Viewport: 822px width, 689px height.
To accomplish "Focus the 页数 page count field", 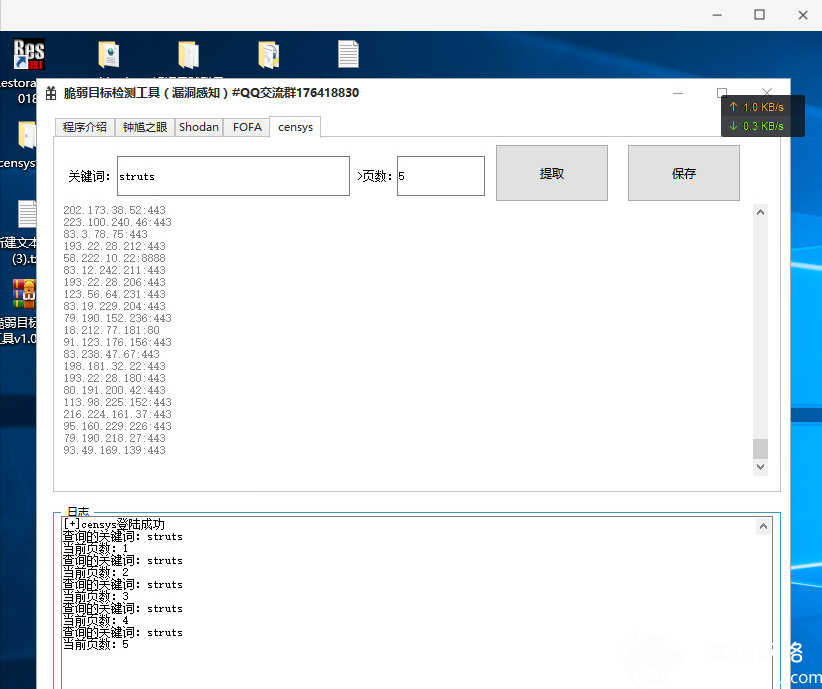I will click(441, 176).
